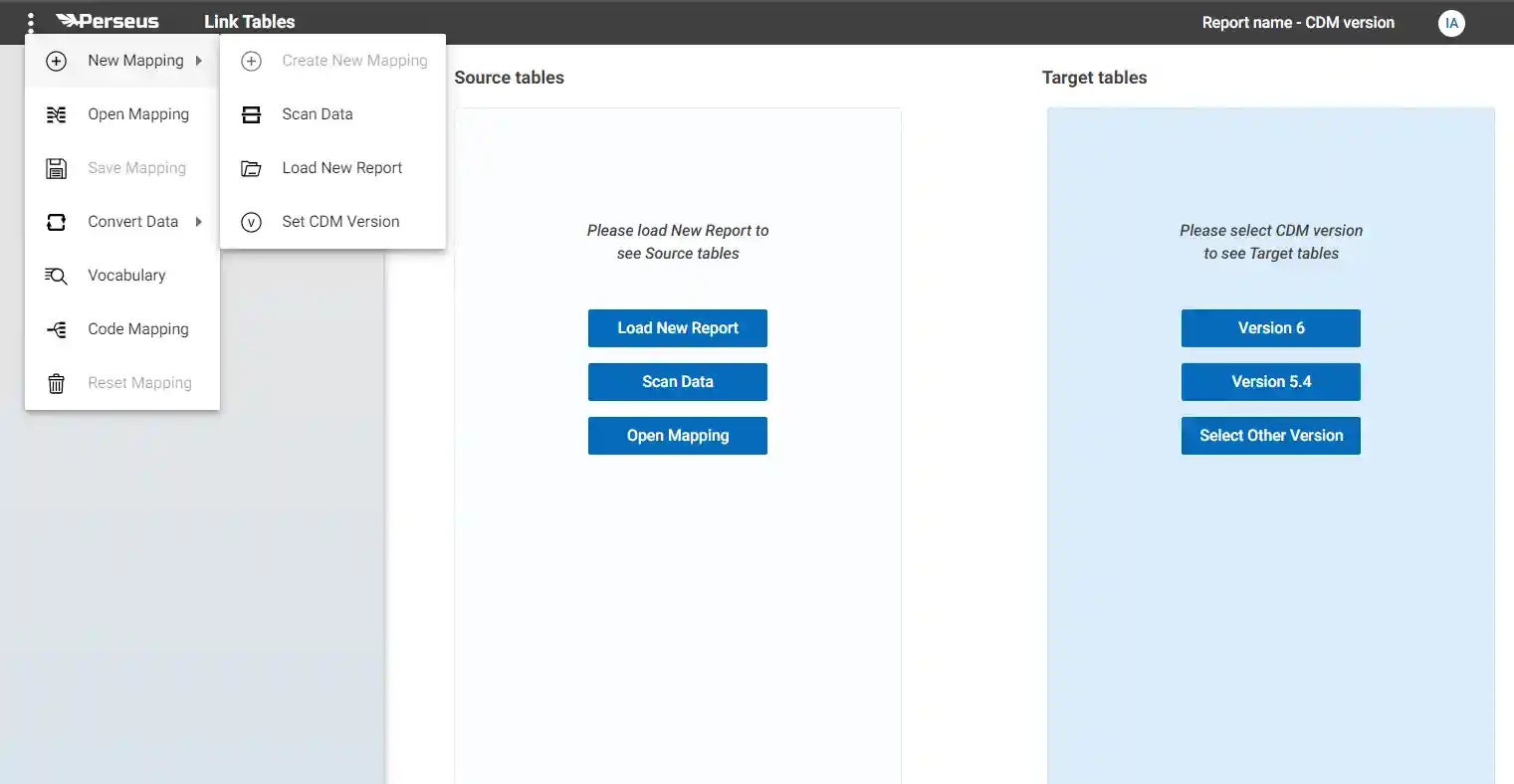Click the Reset Mapping trash icon

coord(57,382)
